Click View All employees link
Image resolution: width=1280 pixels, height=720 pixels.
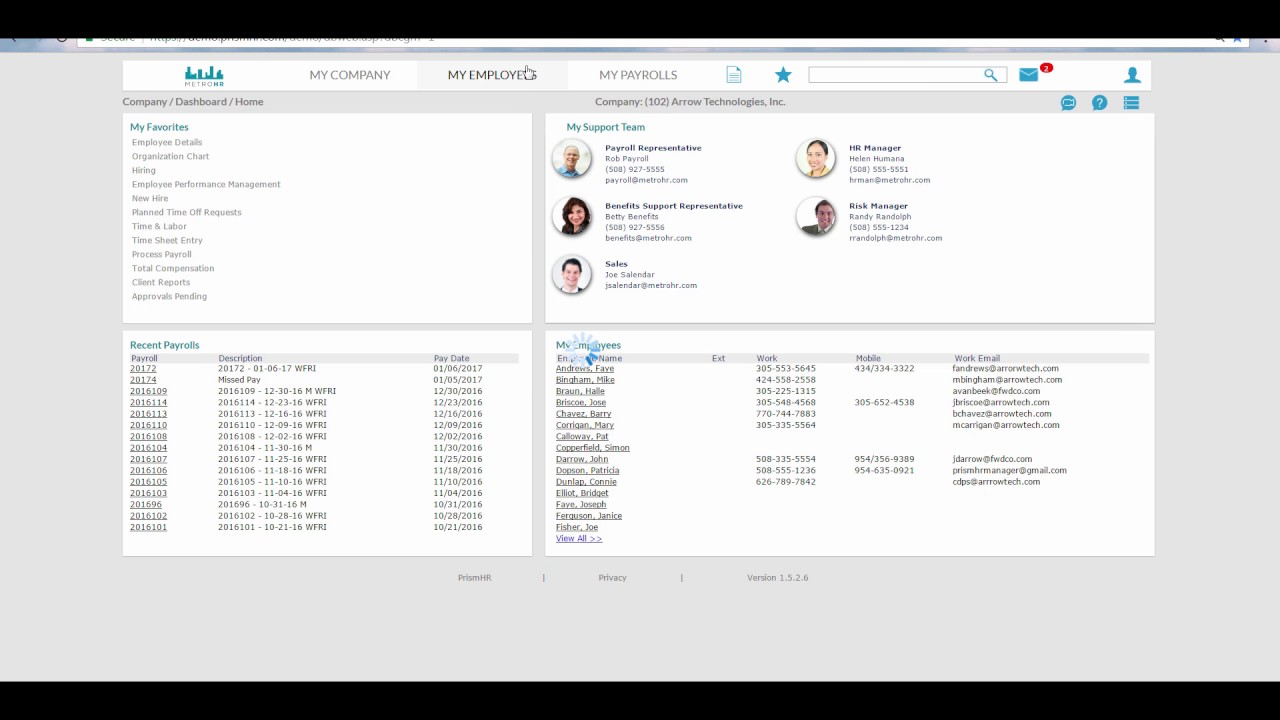[579, 539]
